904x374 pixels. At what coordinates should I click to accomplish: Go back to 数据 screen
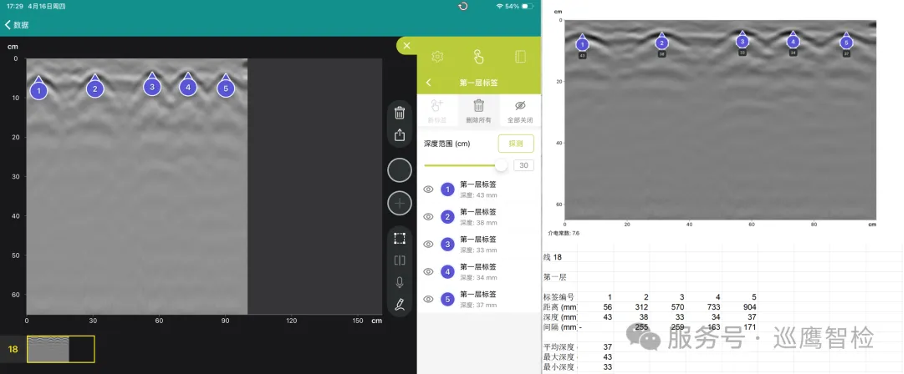click(x=17, y=25)
